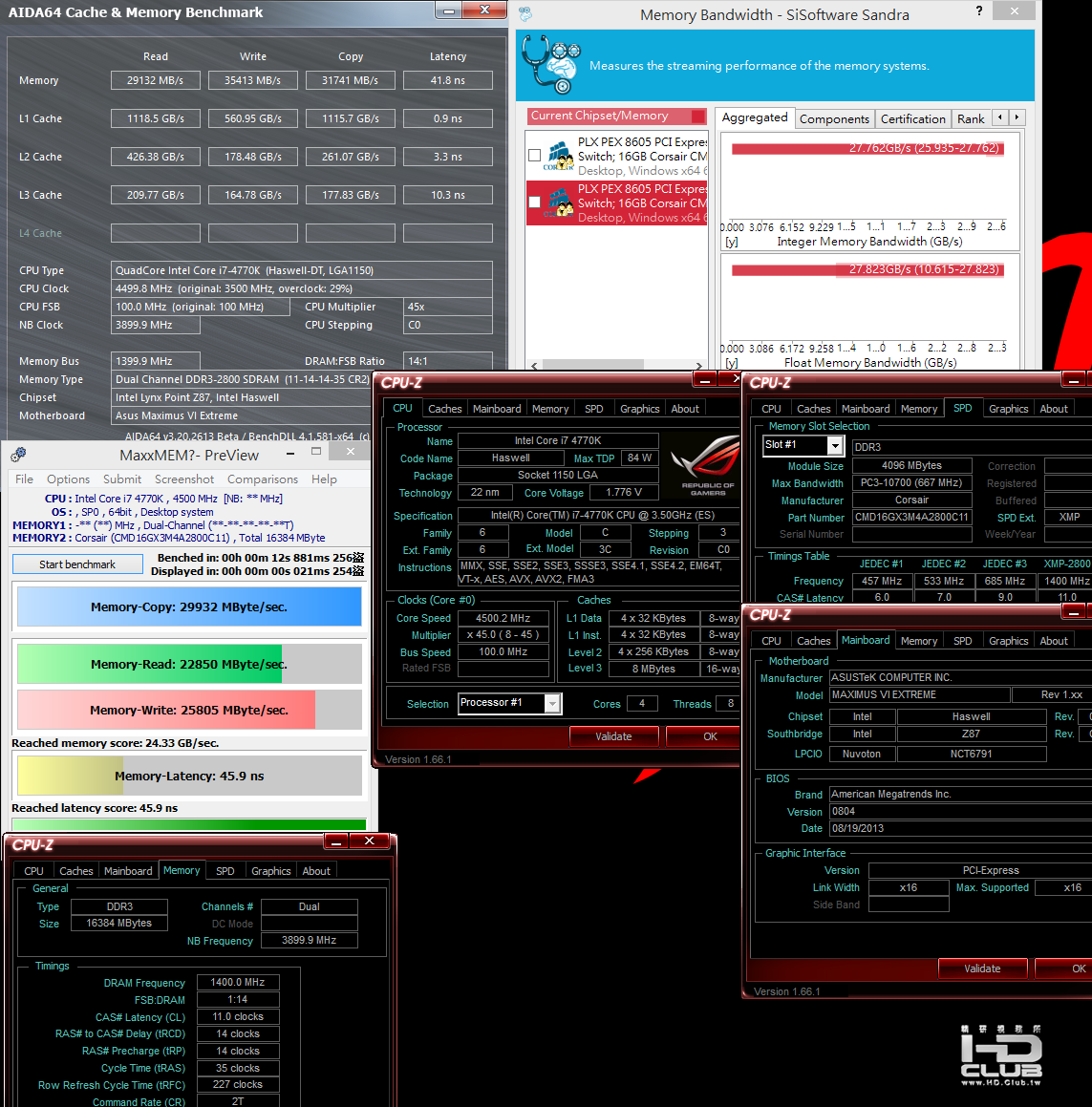Viewport: 1092px width, 1107px height.
Task: Open the Current Chipset/Memory selector
Action: click(616, 116)
